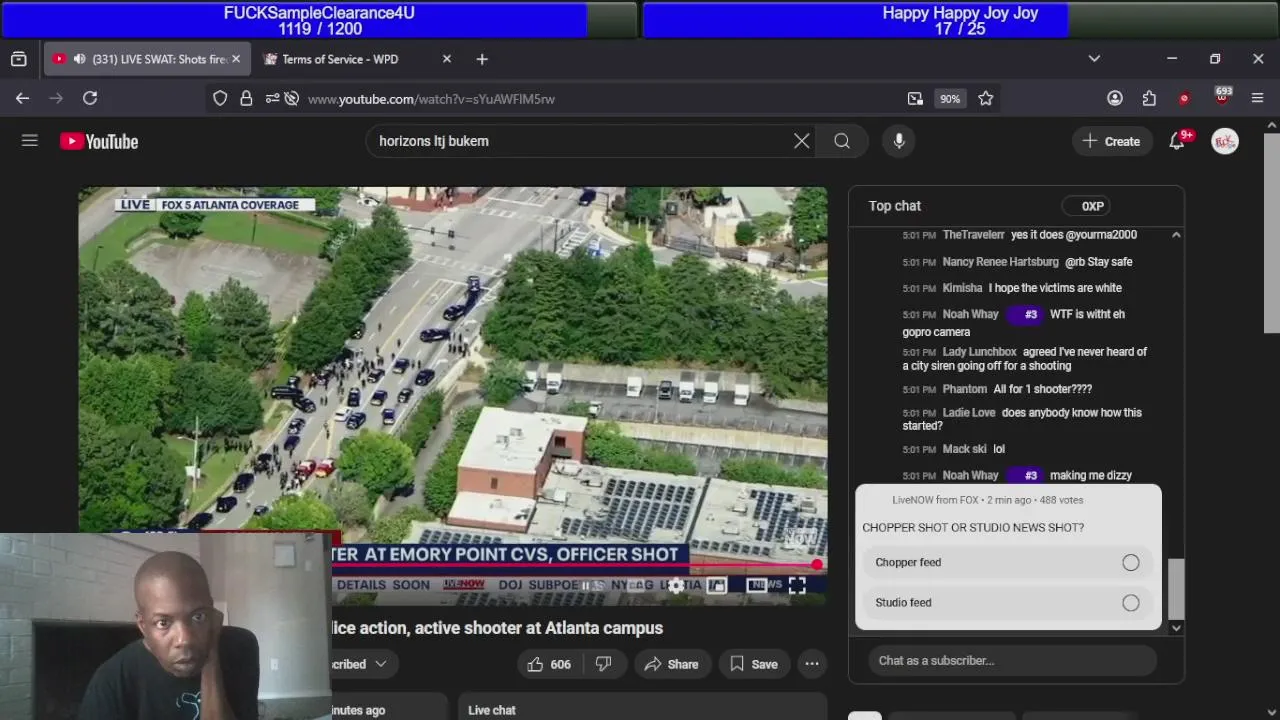The image size is (1280, 720).
Task: Open site permissions icon in address bar
Action: [x=272, y=98]
